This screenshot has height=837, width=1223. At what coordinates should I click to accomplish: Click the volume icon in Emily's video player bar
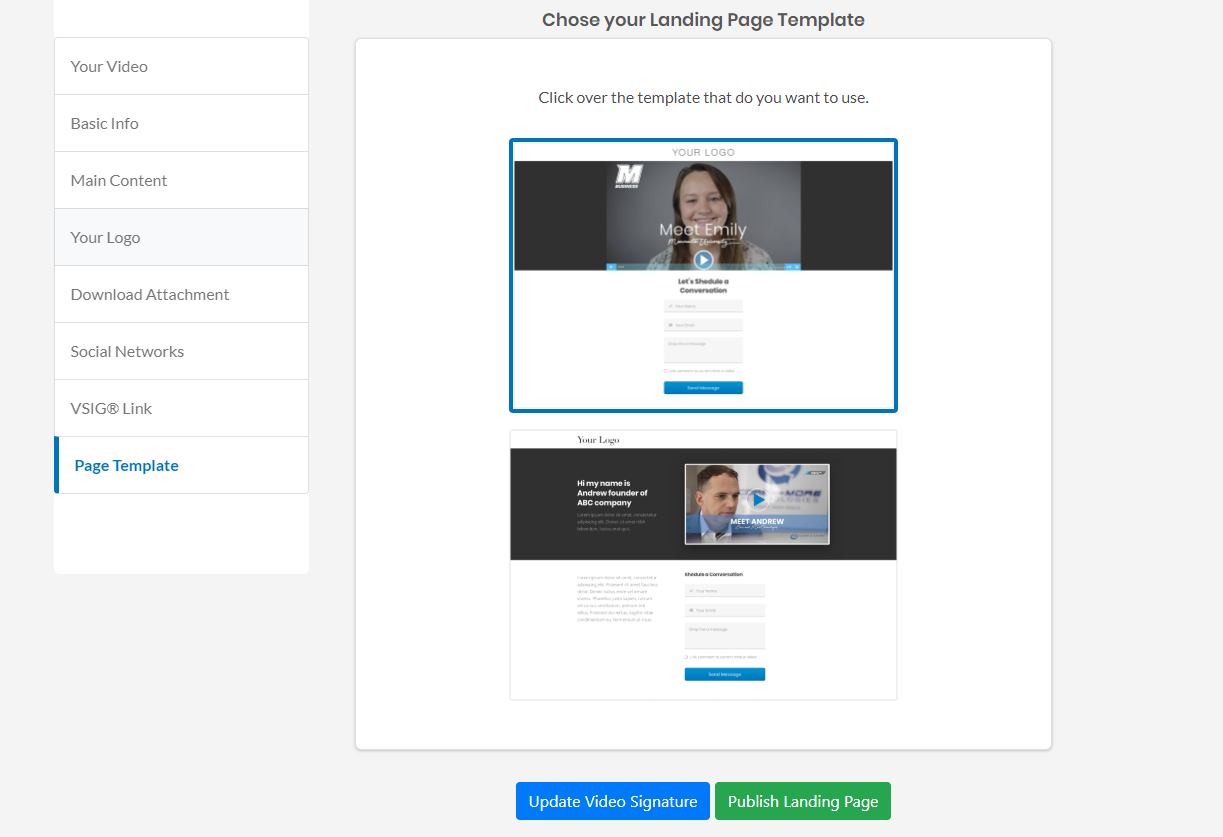click(x=789, y=267)
